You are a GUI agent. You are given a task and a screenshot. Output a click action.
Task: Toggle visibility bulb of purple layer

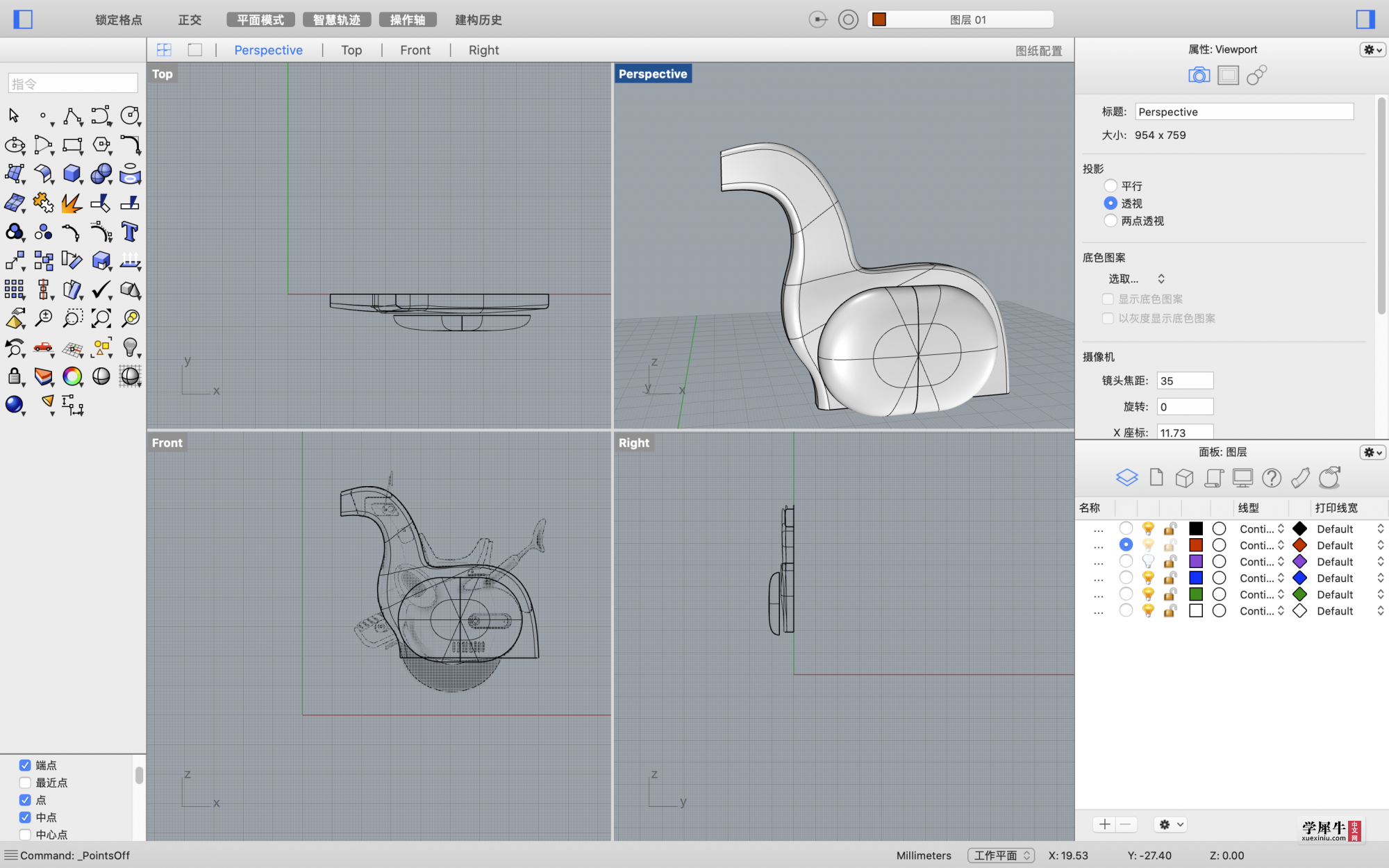click(x=1148, y=562)
